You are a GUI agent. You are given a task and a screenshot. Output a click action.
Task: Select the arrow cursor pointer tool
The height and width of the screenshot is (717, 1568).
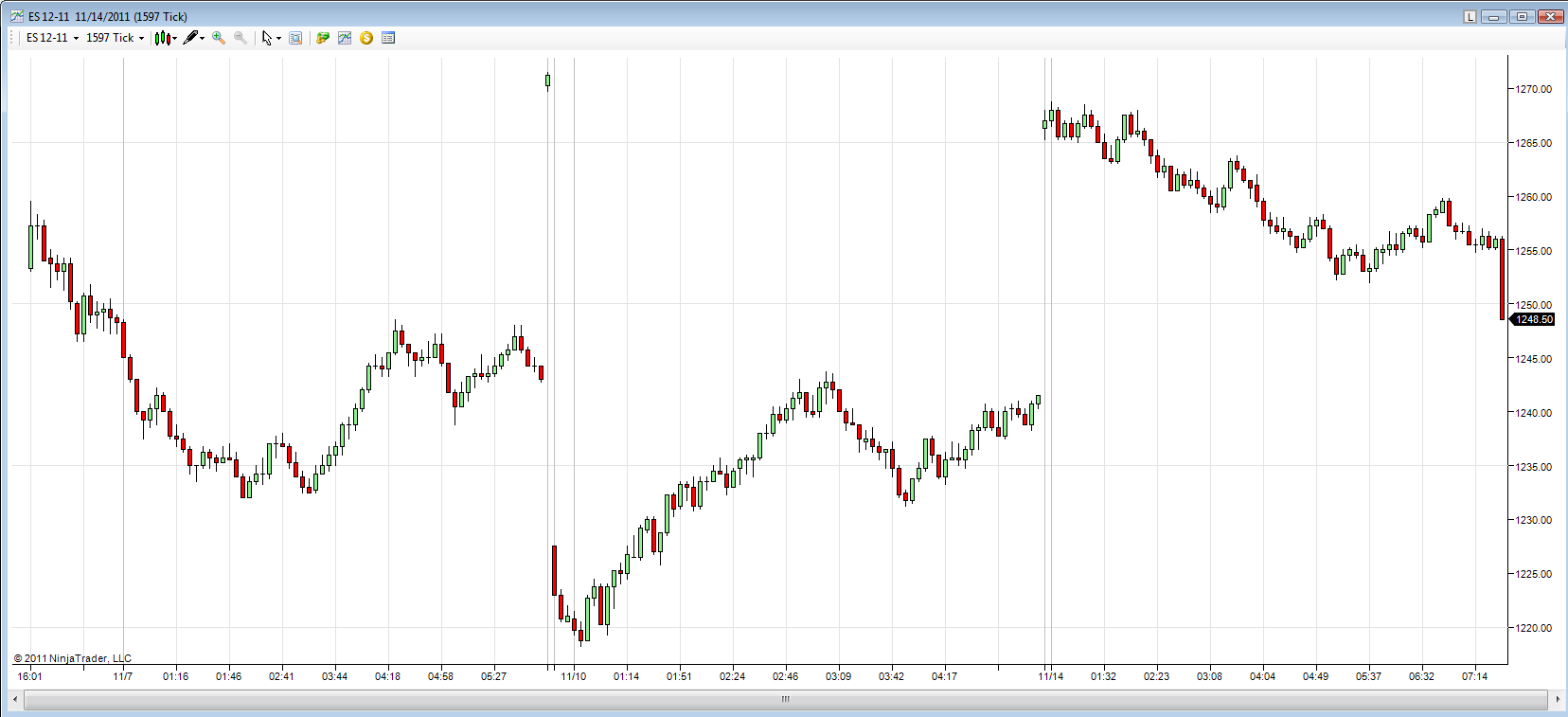[267, 38]
